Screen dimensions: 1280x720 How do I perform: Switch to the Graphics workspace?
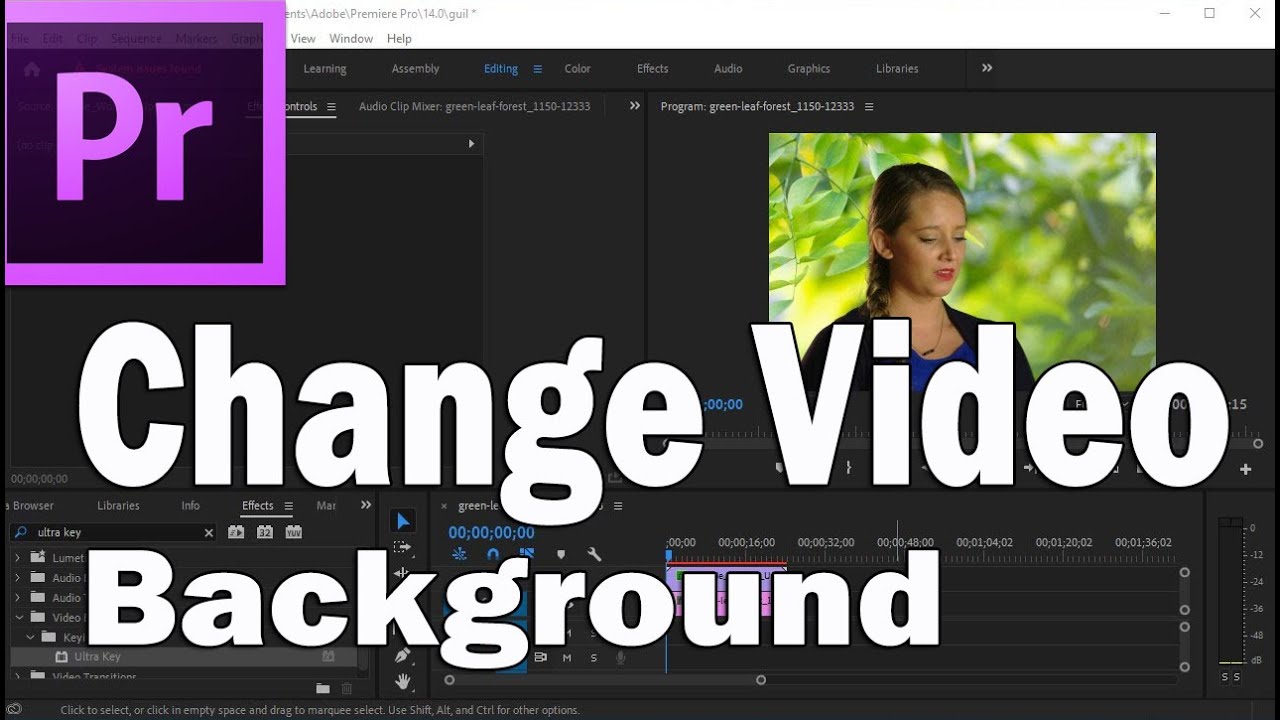pyautogui.click(x=809, y=69)
